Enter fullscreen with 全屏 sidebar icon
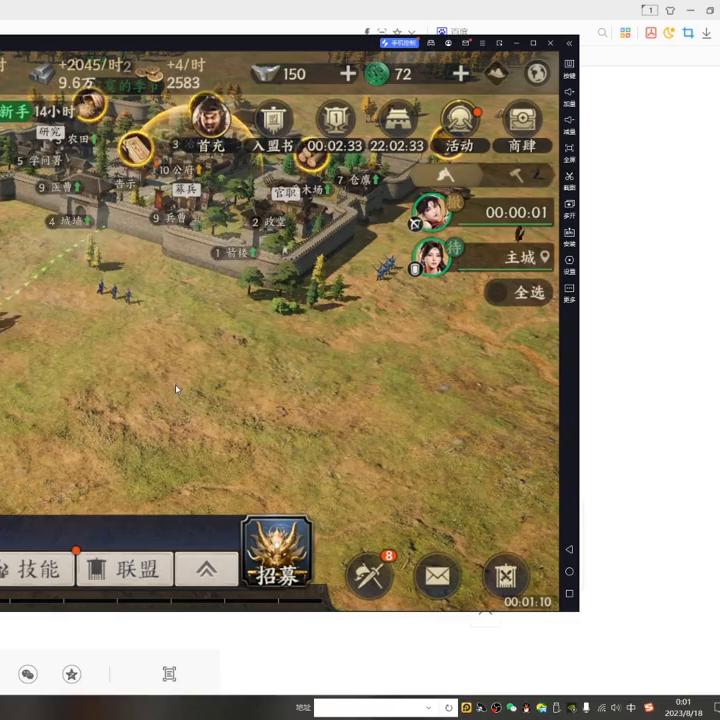720x720 pixels. [x=569, y=153]
